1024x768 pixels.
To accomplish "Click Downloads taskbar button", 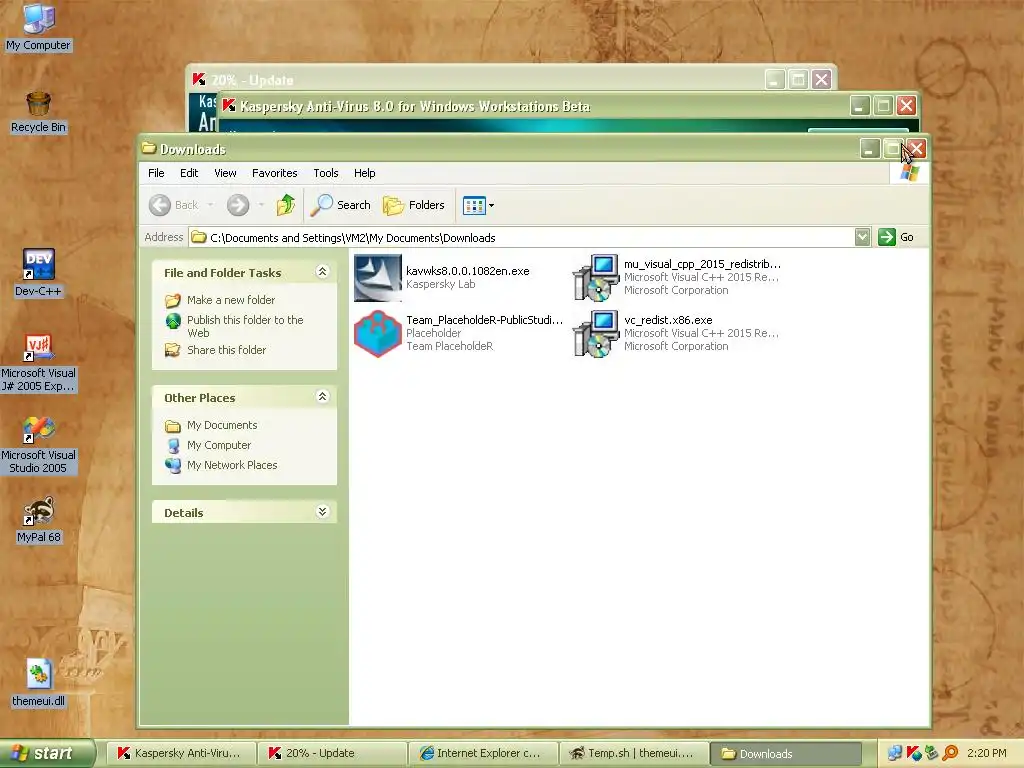I will coord(785,754).
